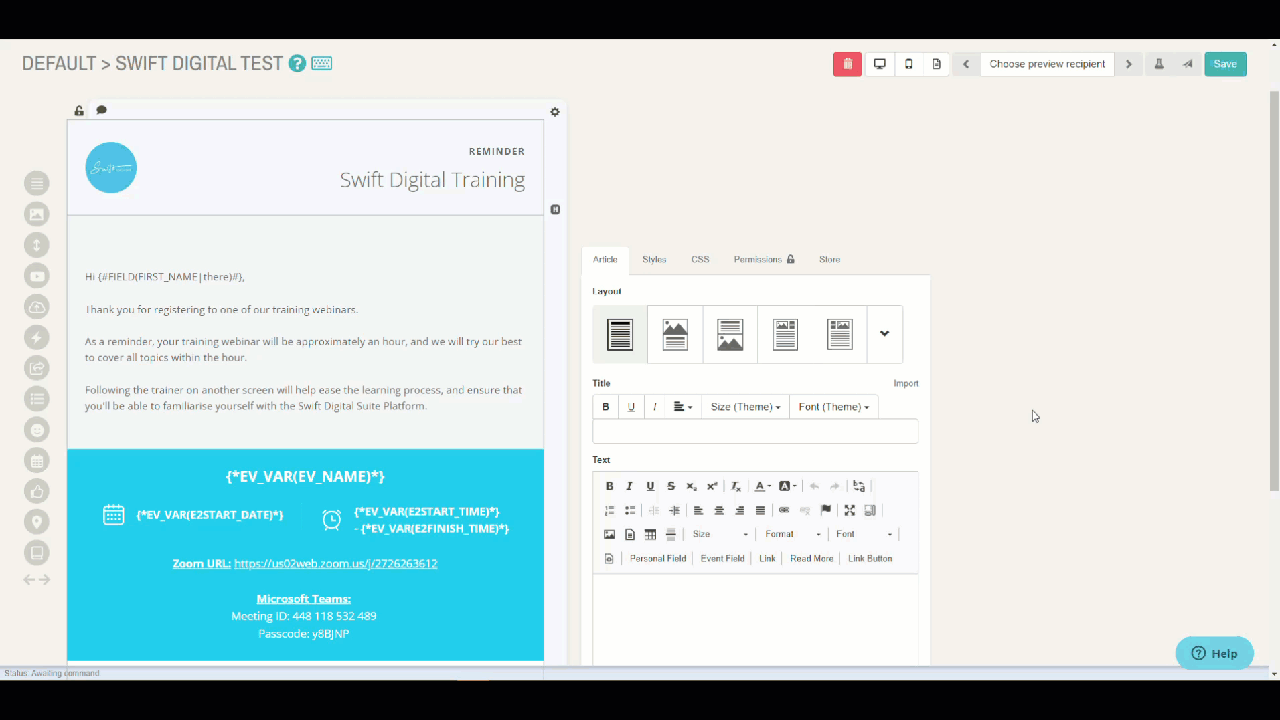
Task: Open the Zoom URL hyperlink in email
Action: (x=335, y=564)
